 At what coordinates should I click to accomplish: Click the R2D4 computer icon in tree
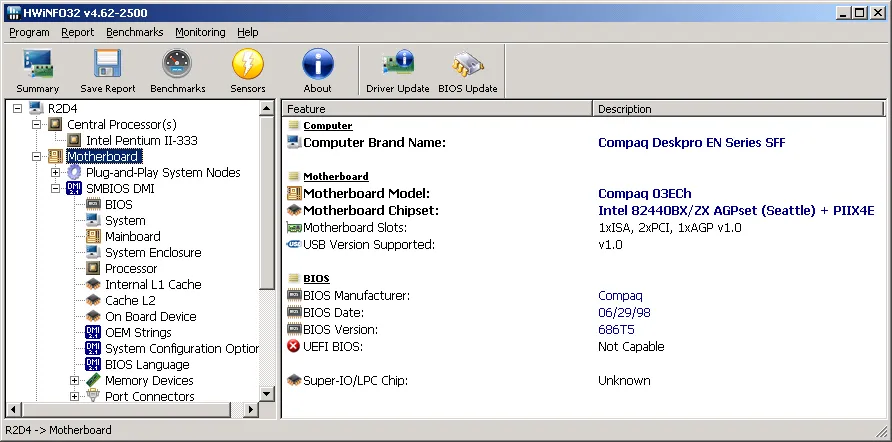(x=36, y=108)
